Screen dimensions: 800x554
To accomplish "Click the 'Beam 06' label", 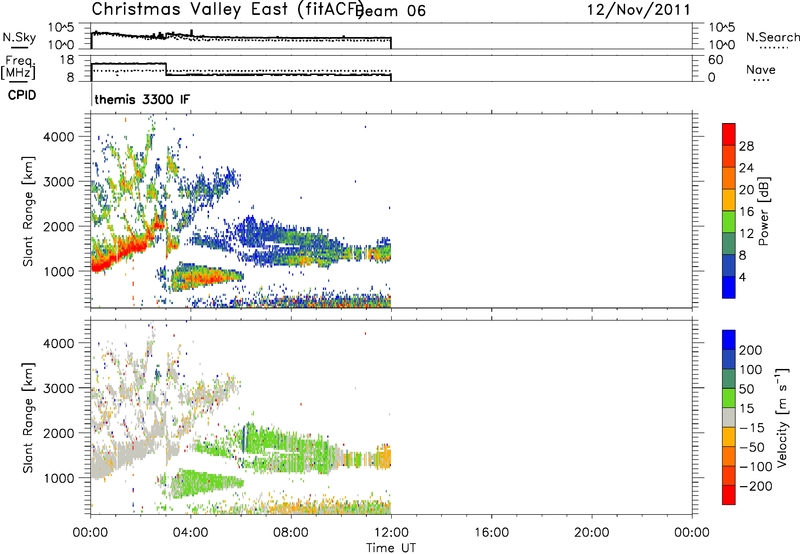I will tap(391, 11).
